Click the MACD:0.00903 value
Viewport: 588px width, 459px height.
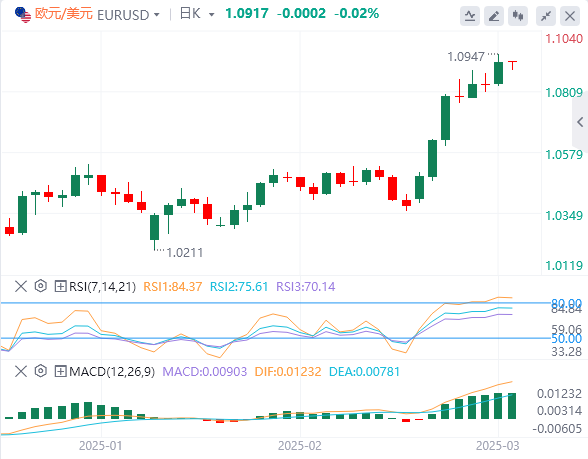(205, 372)
